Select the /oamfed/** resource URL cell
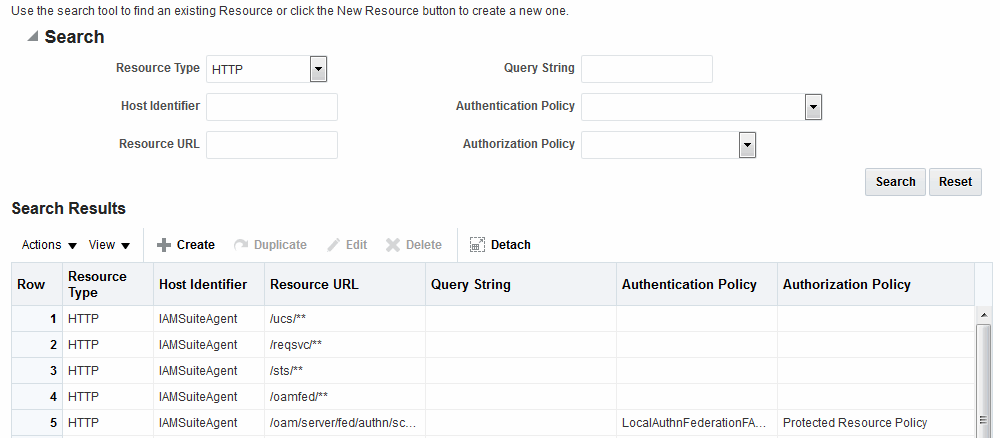The image size is (1000, 438). click(x=345, y=397)
